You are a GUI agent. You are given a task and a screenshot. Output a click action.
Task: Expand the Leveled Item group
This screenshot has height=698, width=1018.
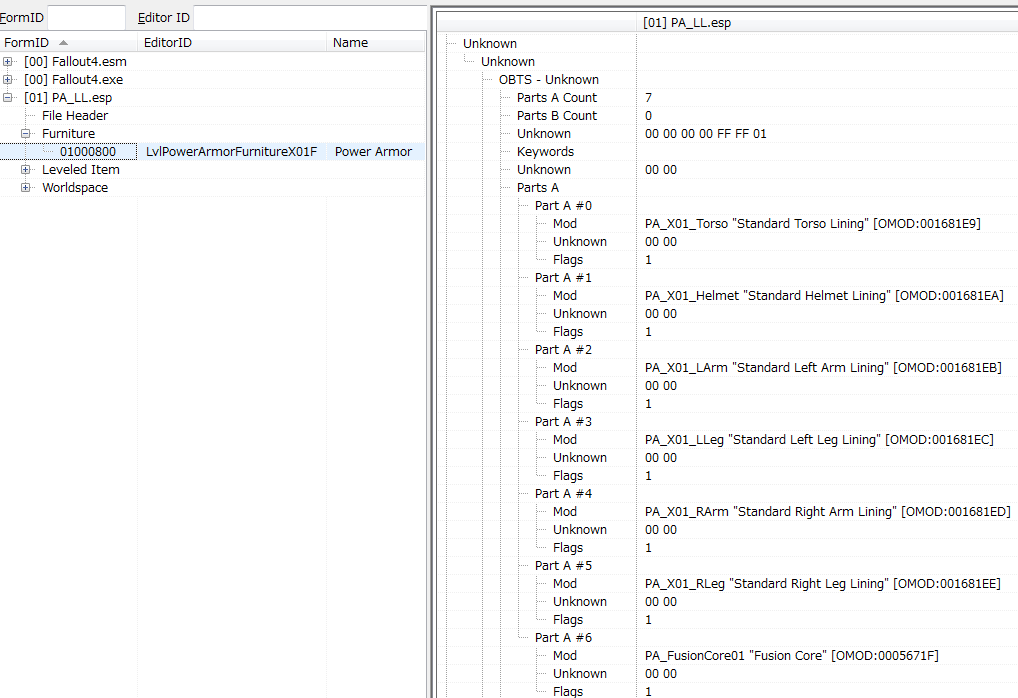26,169
